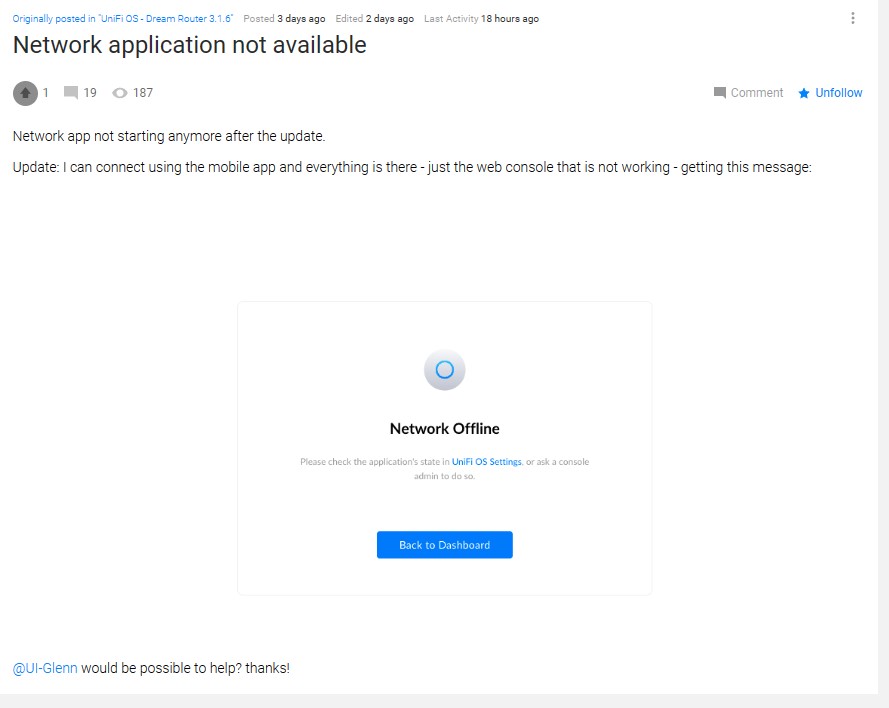Click the "Network app not starting anymore" sentence

[x=169, y=137]
